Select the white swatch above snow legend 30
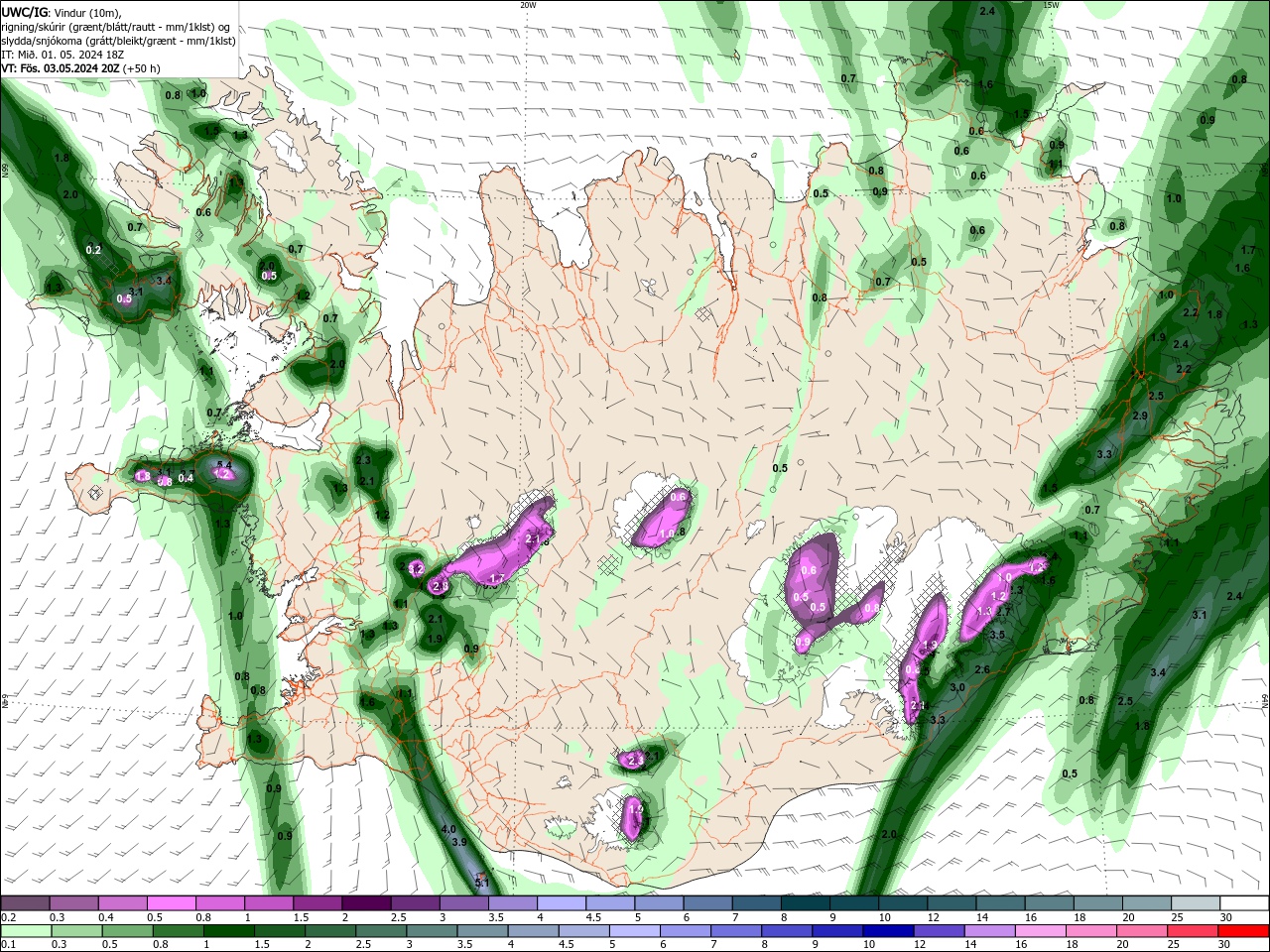This screenshot has width=1270, height=952. [x=1245, y=903]
